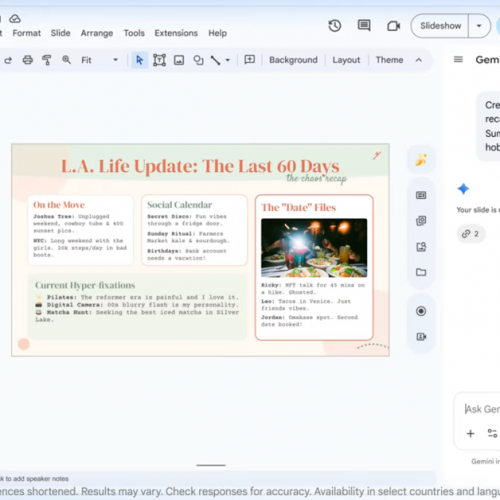The width and height of the screenshot is (500, 500).
Task: Open the Fit zoom level dropdown
Action: point(100,60)
